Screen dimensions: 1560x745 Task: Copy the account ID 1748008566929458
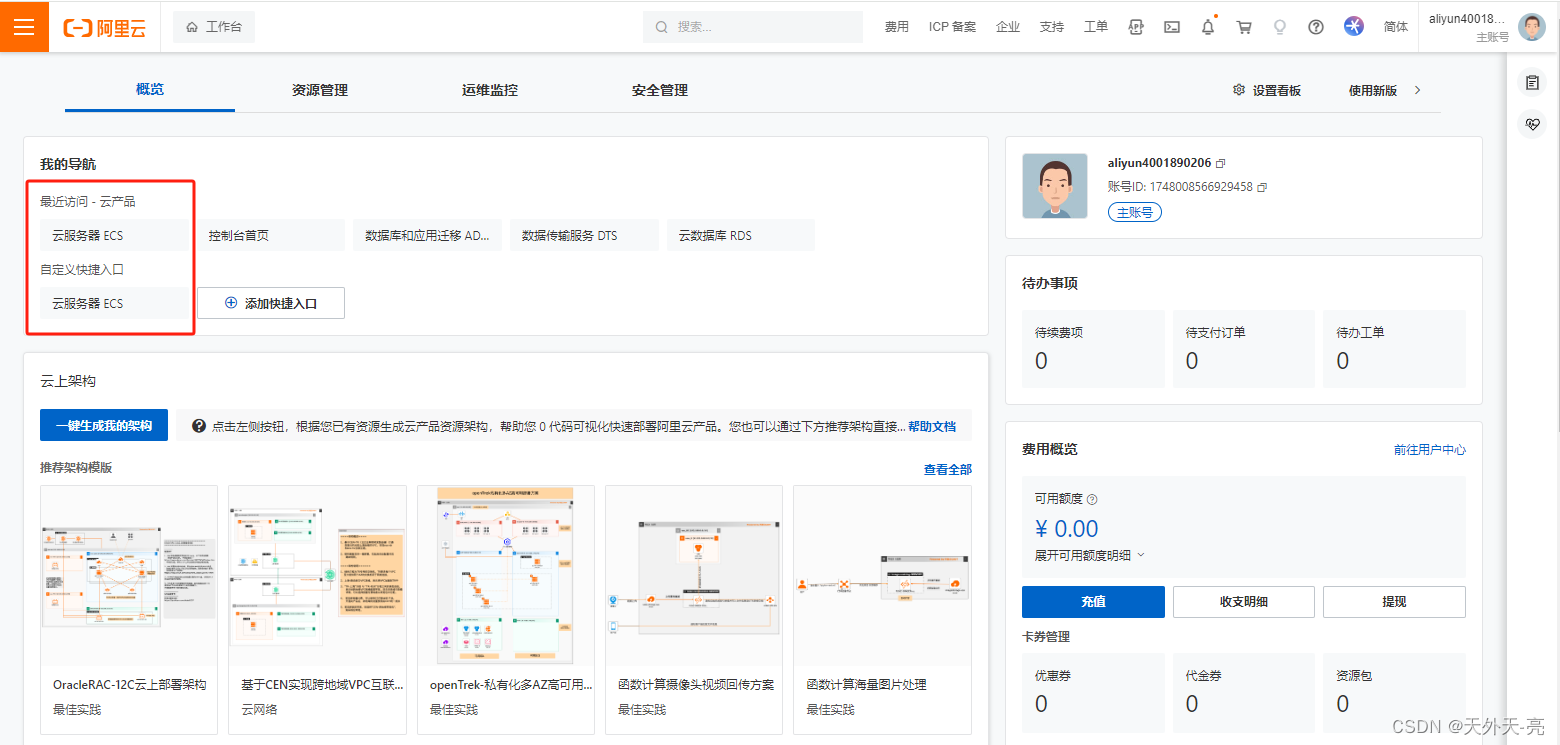pyautogui.click(x=1262, y=187)
